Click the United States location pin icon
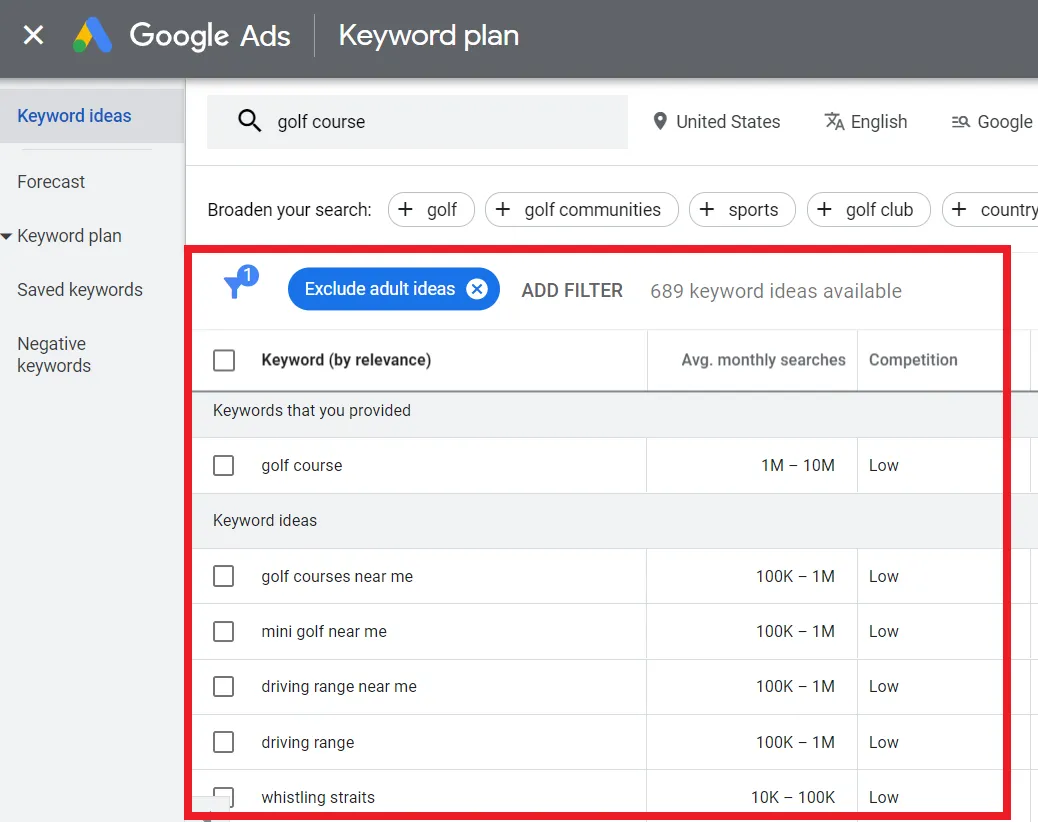This screenshot has width=1038, height=822. click(659, 122)
